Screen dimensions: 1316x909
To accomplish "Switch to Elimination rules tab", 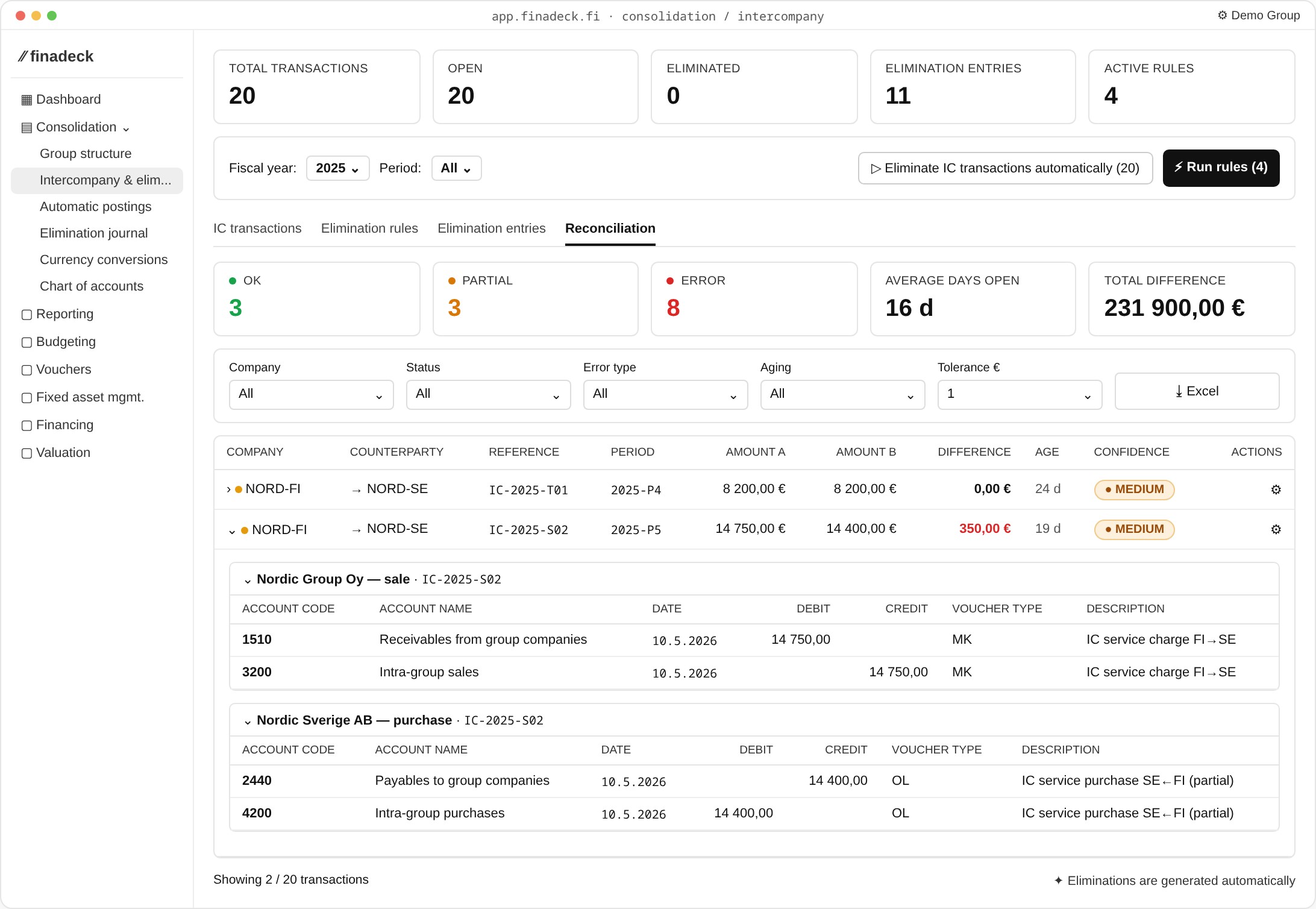I will click(x=369, y=228).
